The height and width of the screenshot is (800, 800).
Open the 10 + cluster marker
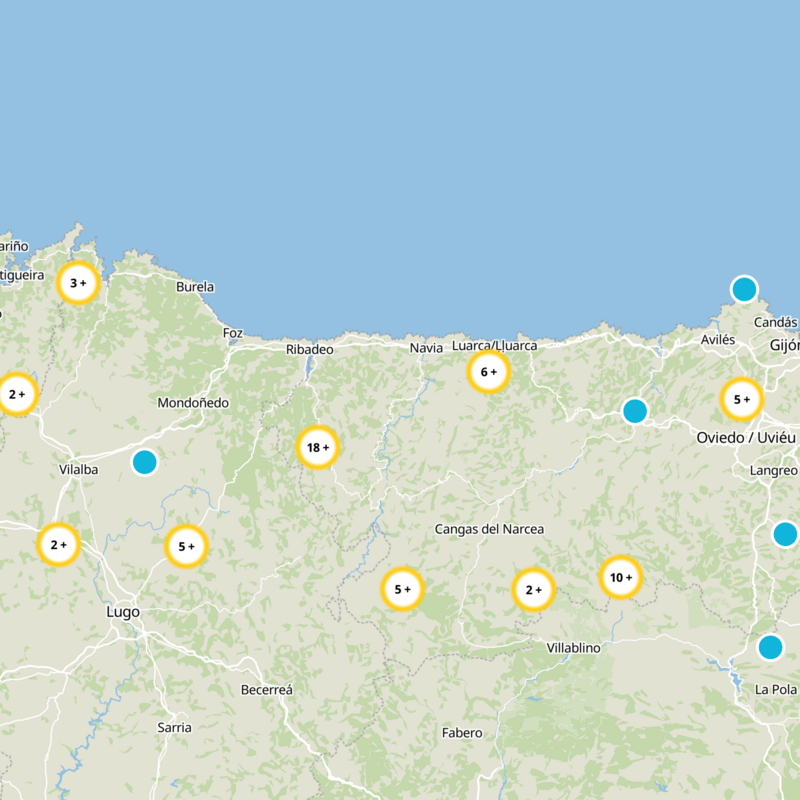pyautogui.click(x=621, y=578)
